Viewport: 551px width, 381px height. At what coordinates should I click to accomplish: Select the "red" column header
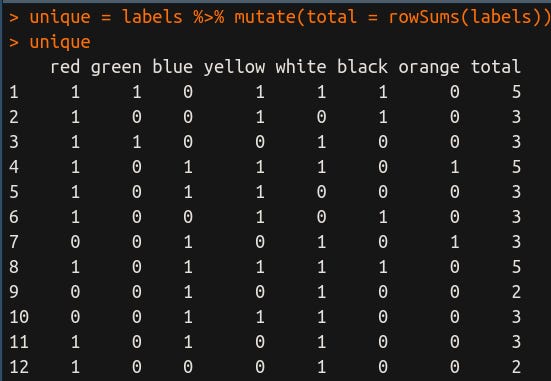65,67
